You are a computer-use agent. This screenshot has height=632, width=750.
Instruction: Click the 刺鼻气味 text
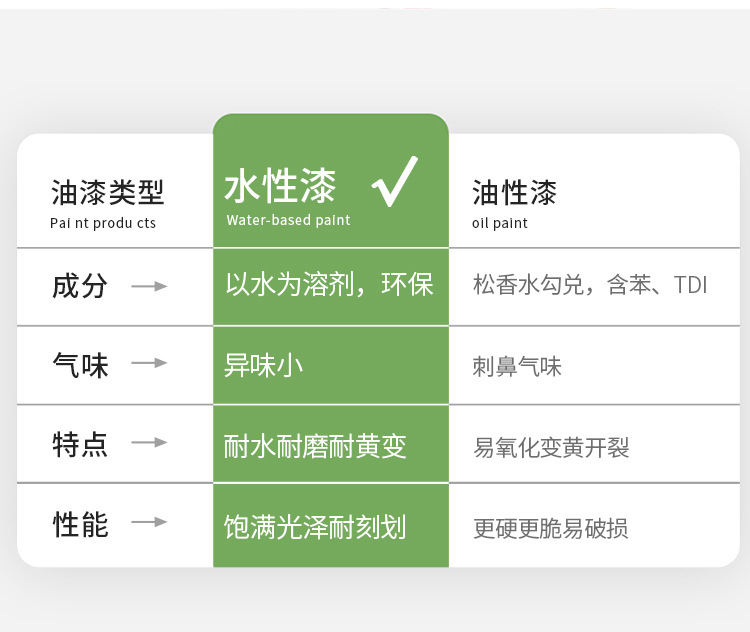point(517,366)
